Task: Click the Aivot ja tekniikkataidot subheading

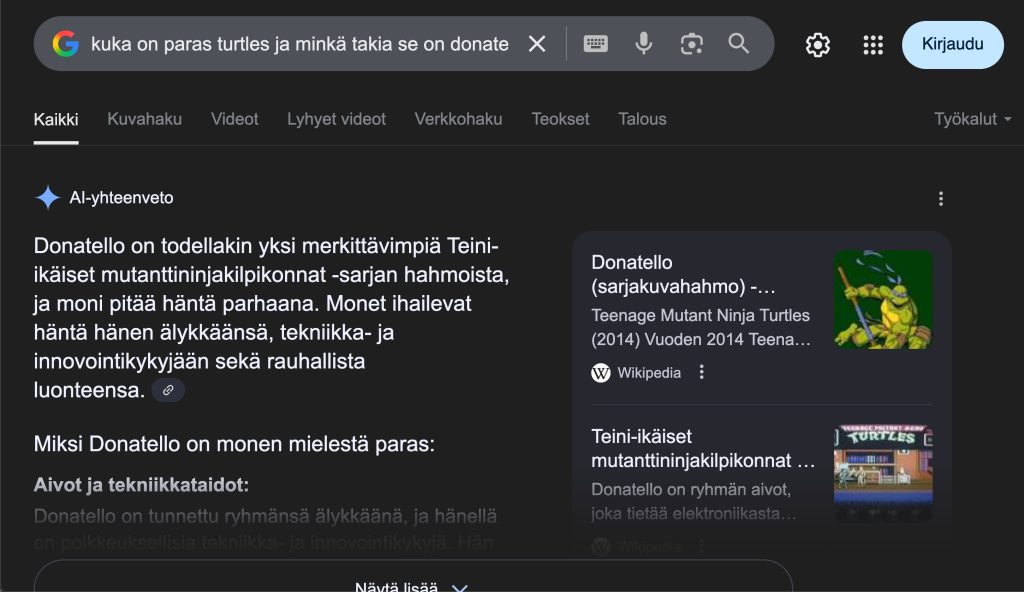Action: [141, 485]
